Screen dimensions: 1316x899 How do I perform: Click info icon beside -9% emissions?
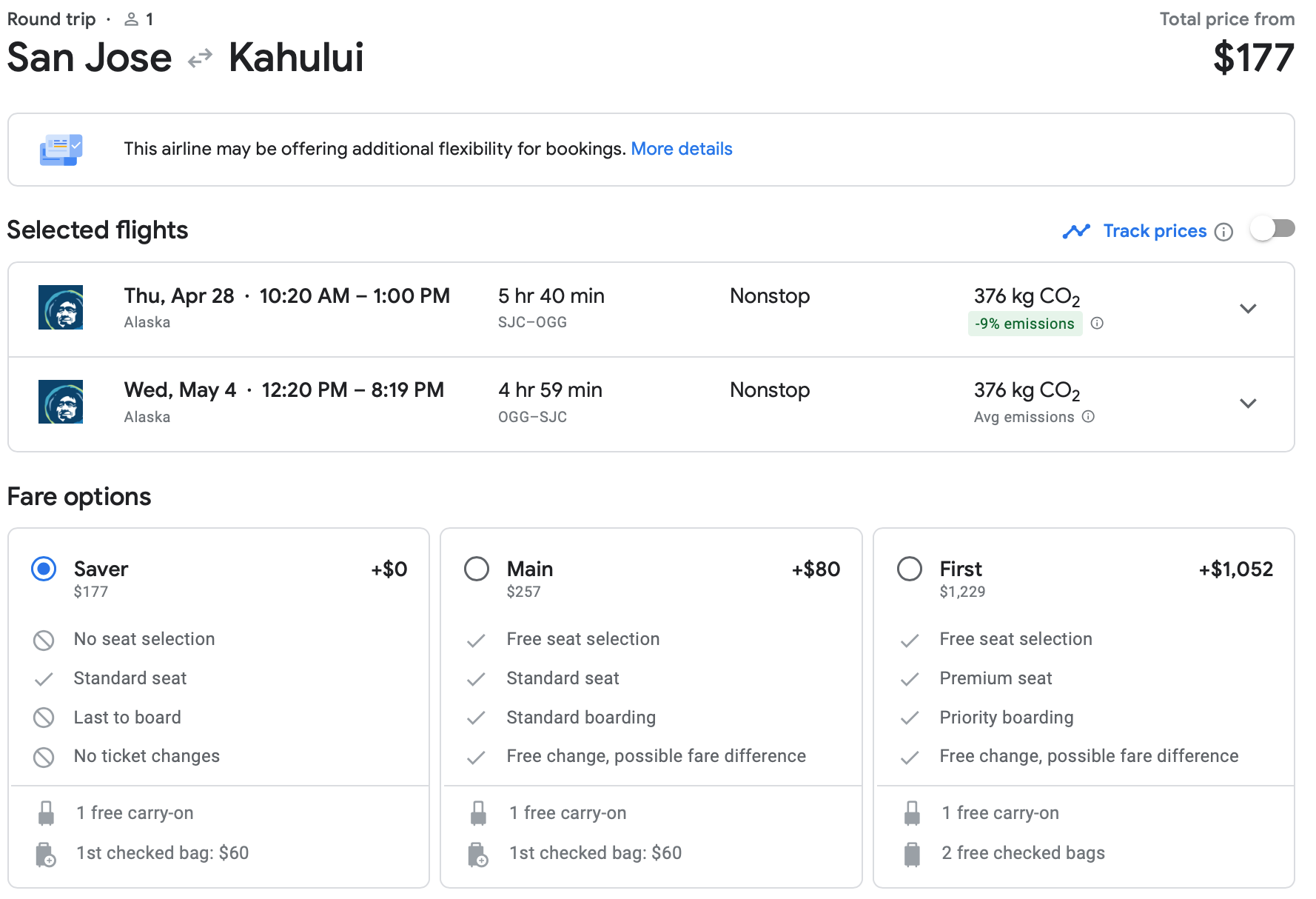tap(1098, 323)
